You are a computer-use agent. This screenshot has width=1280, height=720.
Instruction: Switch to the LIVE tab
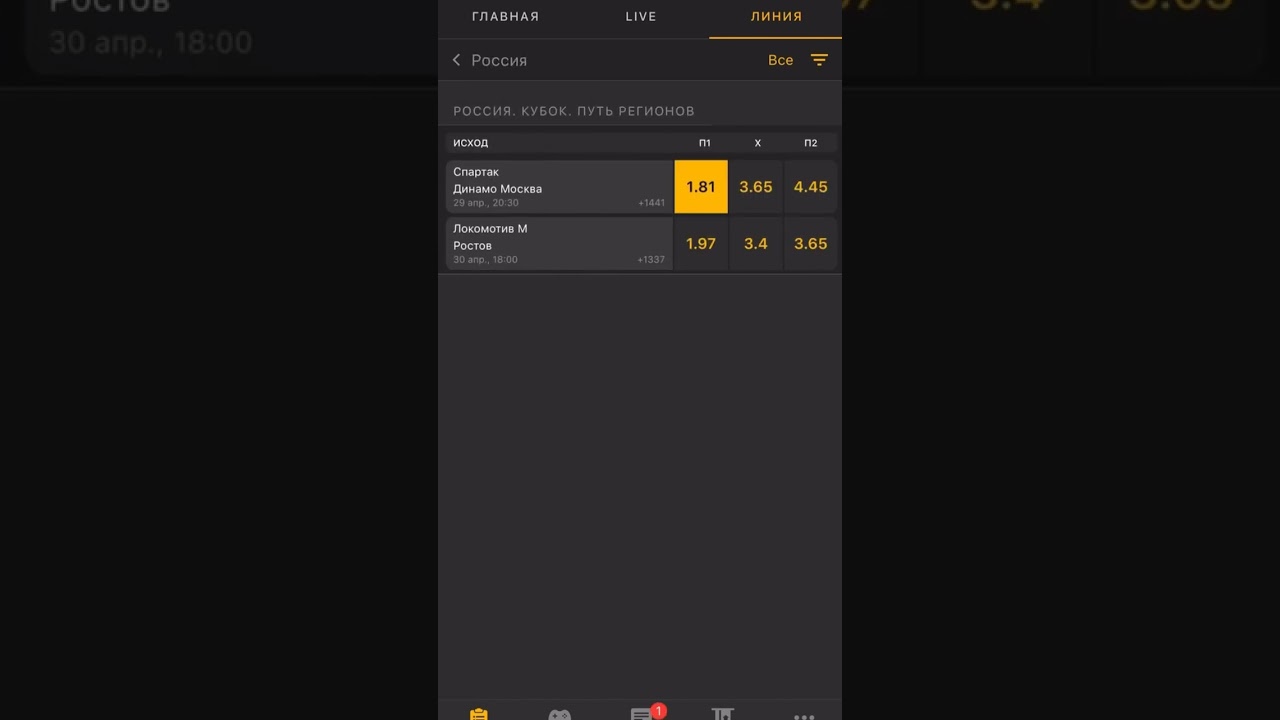click(641, 16)
